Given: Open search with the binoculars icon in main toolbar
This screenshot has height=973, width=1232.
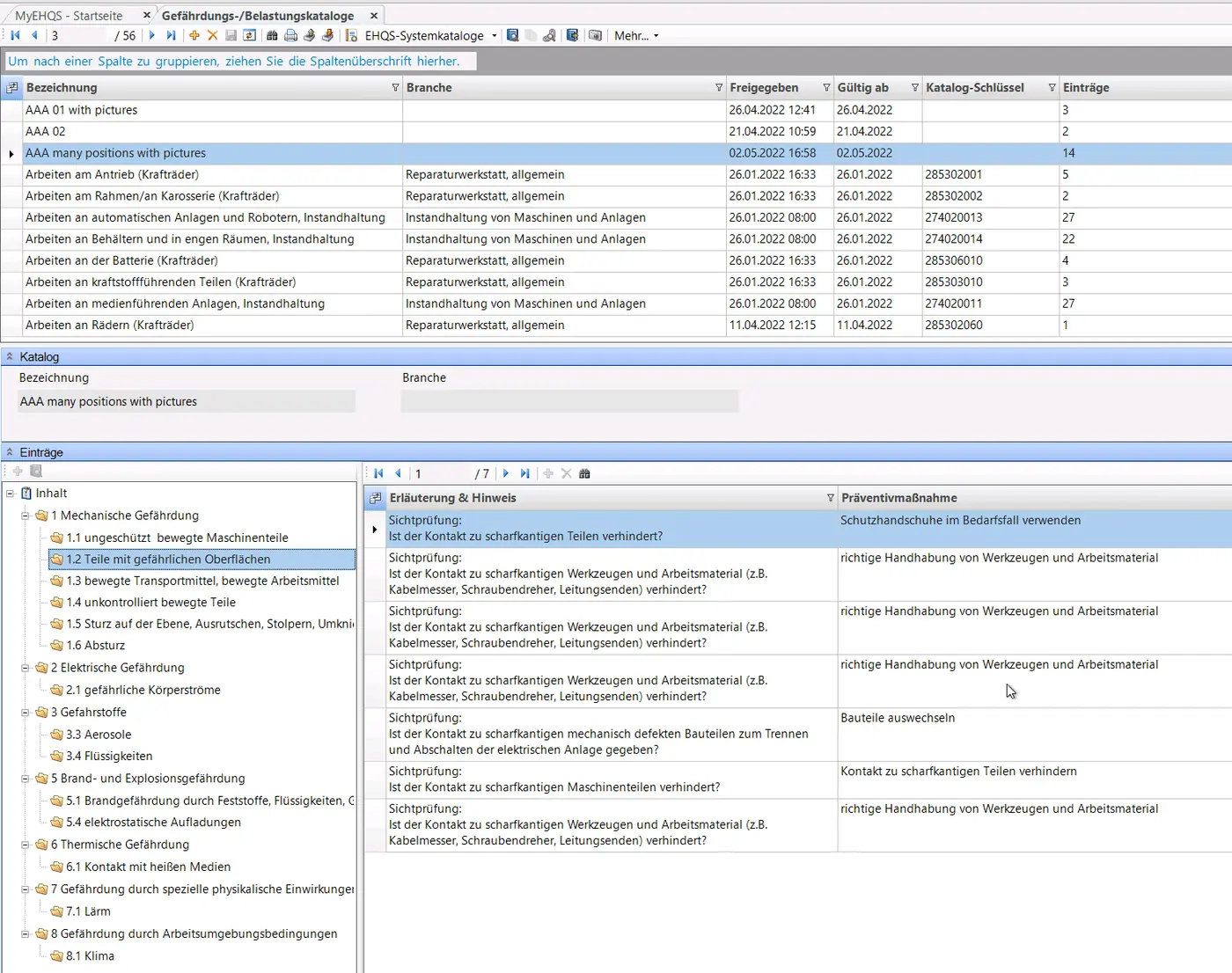Looking at the screenshot, I should click(x=272, y=35).
